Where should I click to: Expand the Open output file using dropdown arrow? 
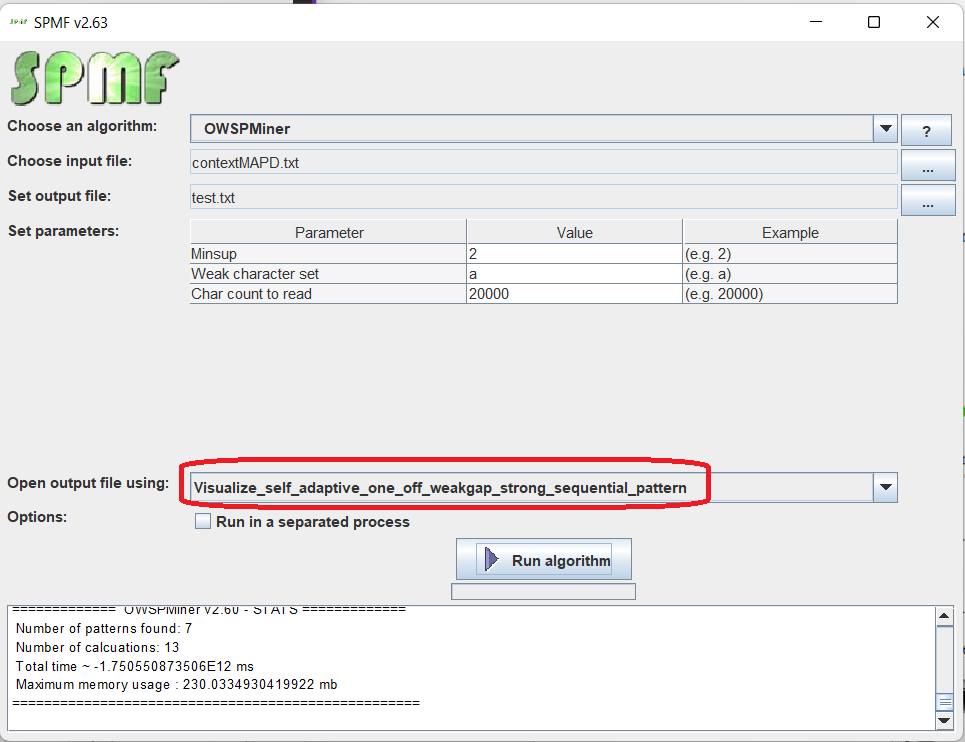(x=885, y=488)
